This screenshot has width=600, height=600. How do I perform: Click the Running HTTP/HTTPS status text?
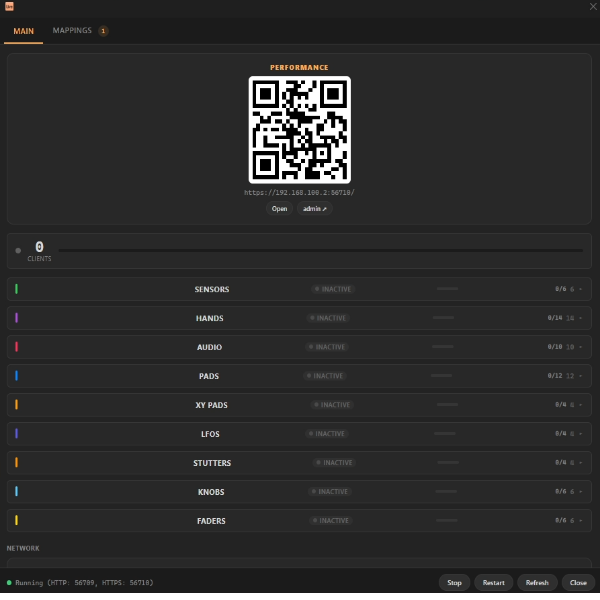[x=84, y=582]
